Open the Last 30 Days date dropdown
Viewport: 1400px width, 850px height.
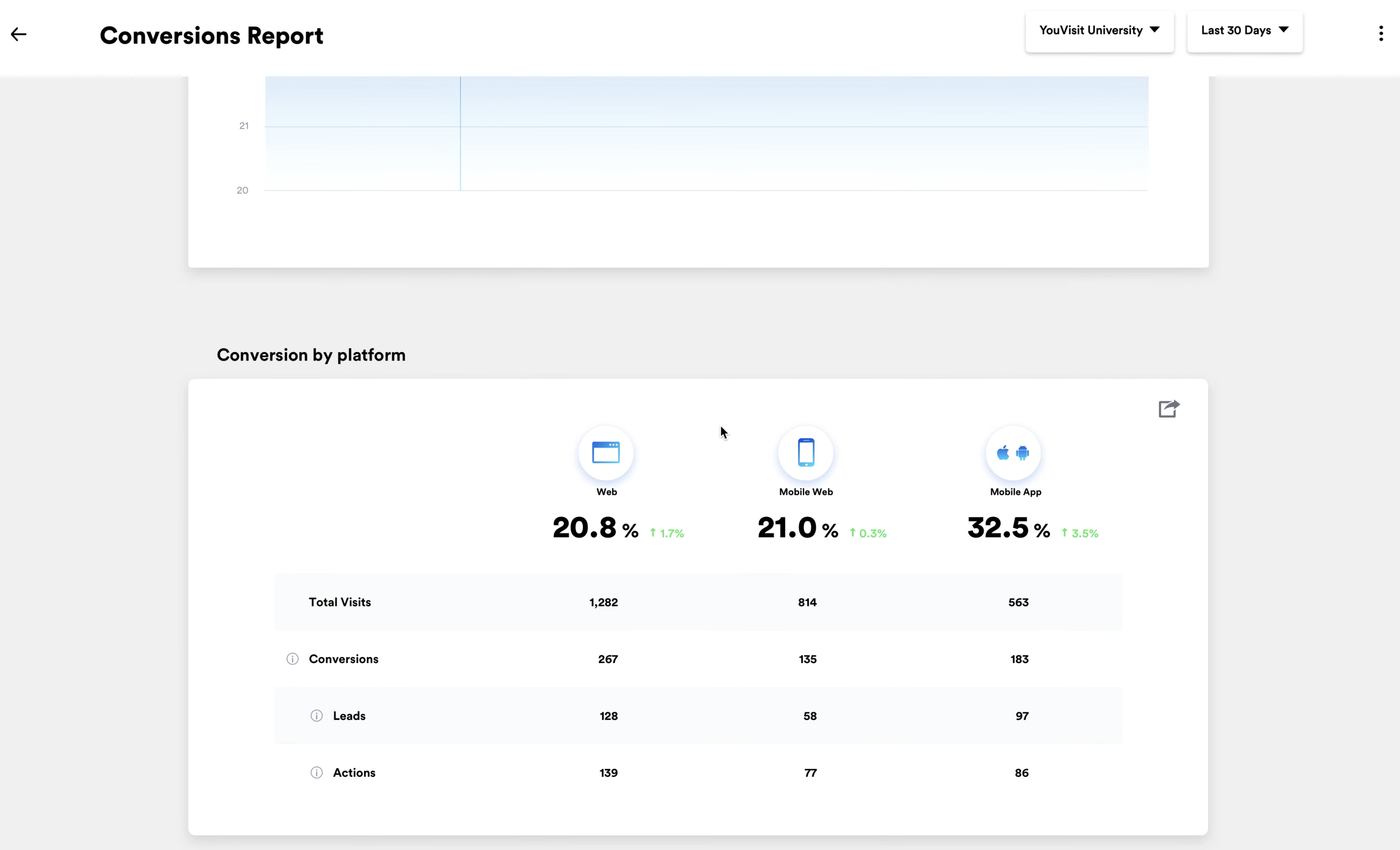click(x=1245, y=31)
